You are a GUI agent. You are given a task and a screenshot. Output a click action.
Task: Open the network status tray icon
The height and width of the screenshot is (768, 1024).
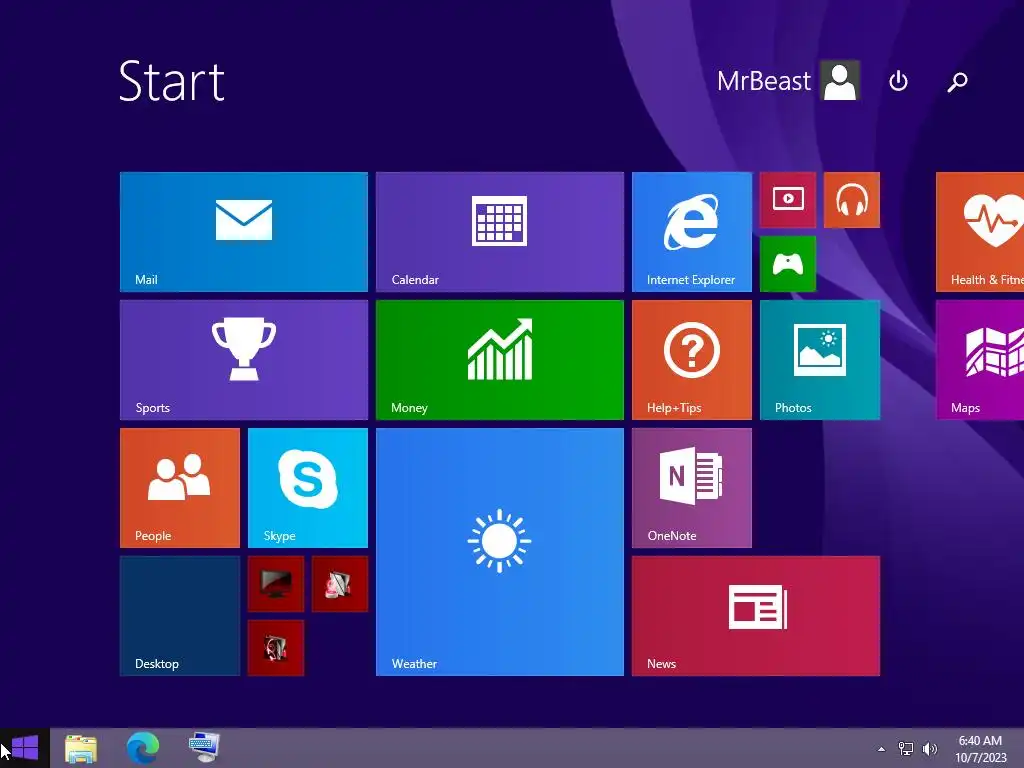pyautogui.click(x=906, y=748)
